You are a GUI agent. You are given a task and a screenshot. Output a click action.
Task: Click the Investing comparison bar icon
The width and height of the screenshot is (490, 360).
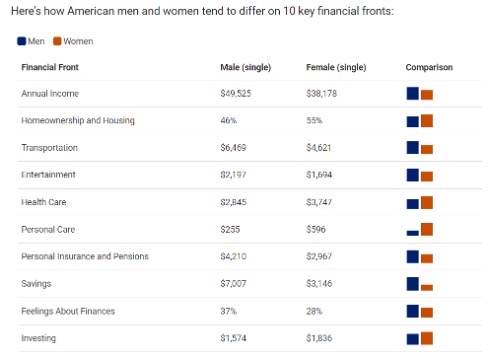(420, 338)
